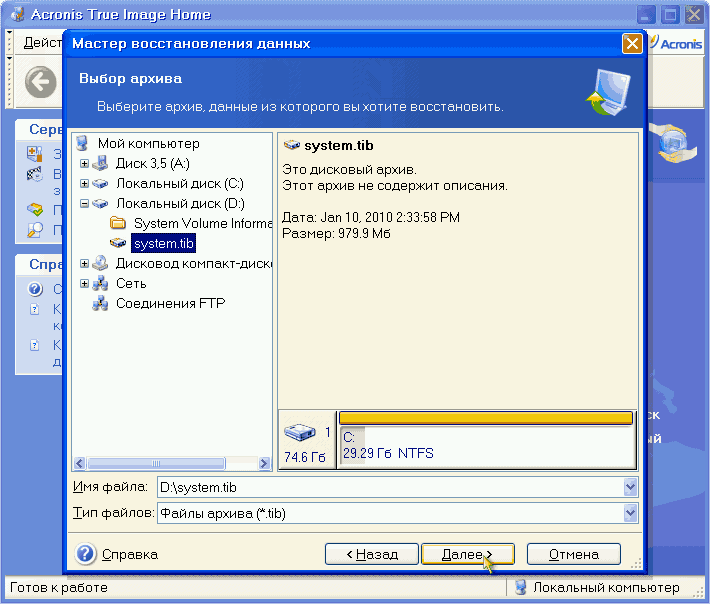Click the magnifier search icon in the sidebar
The width and height of the screenshot is (710, 604).
click(34, 230)
